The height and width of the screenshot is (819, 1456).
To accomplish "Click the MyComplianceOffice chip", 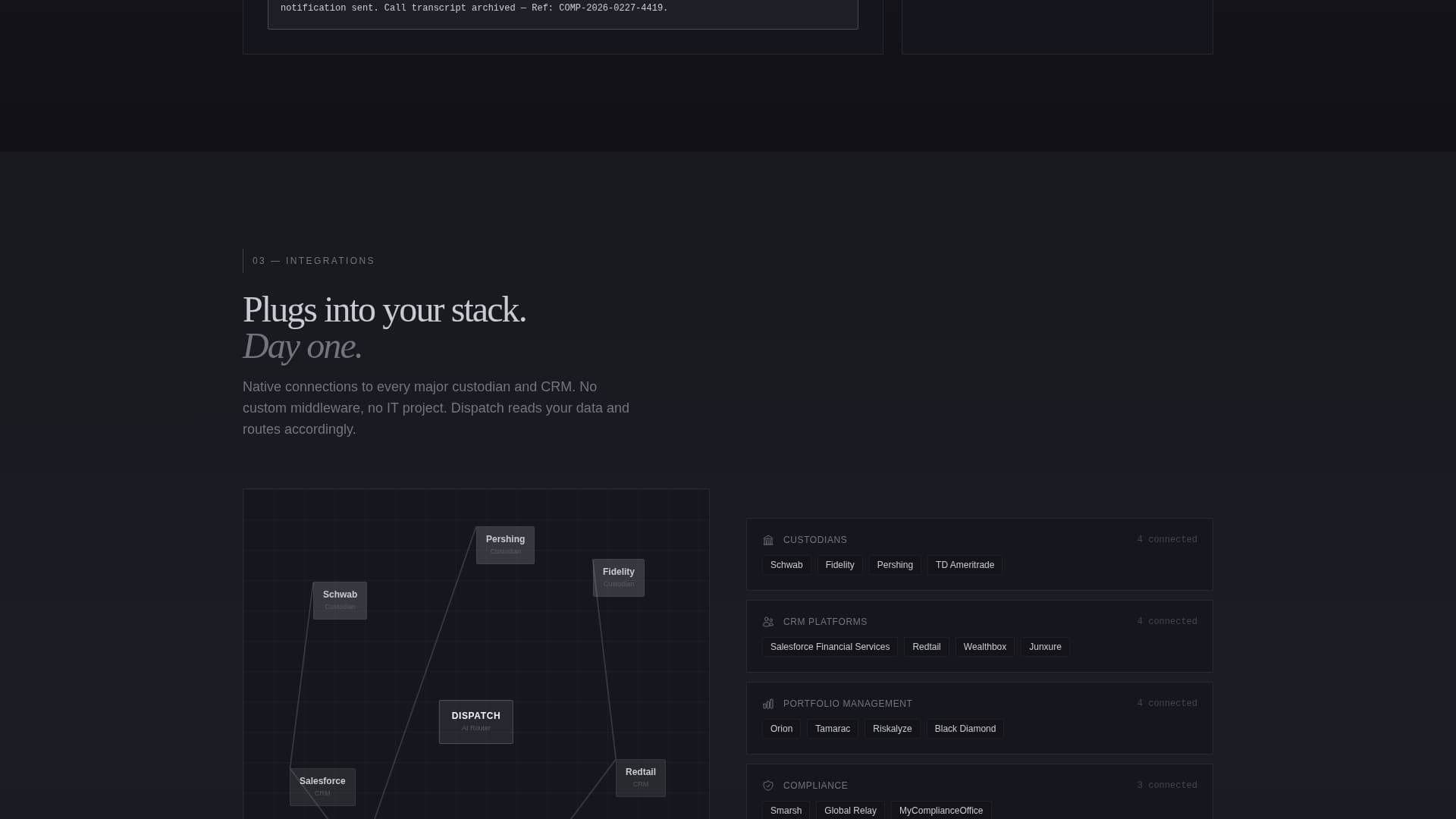I will (940, 811).
